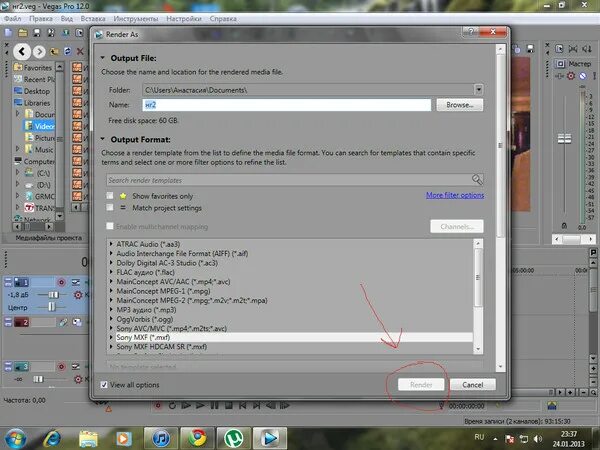This screenshot has width=600, height=450.
Task: Open the Справка menu
Action: 223,19
